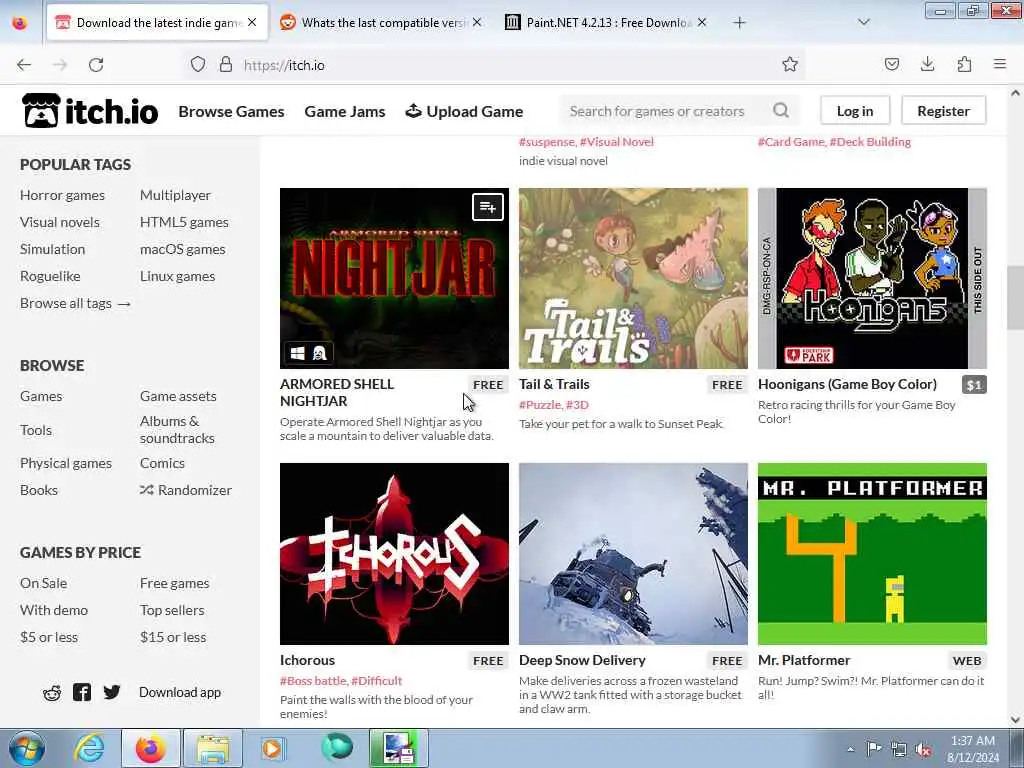Click the Linux platform icon on Nightjar thumbnail
This screenshot has height=768, width=1024.
[x=319, y=353]
